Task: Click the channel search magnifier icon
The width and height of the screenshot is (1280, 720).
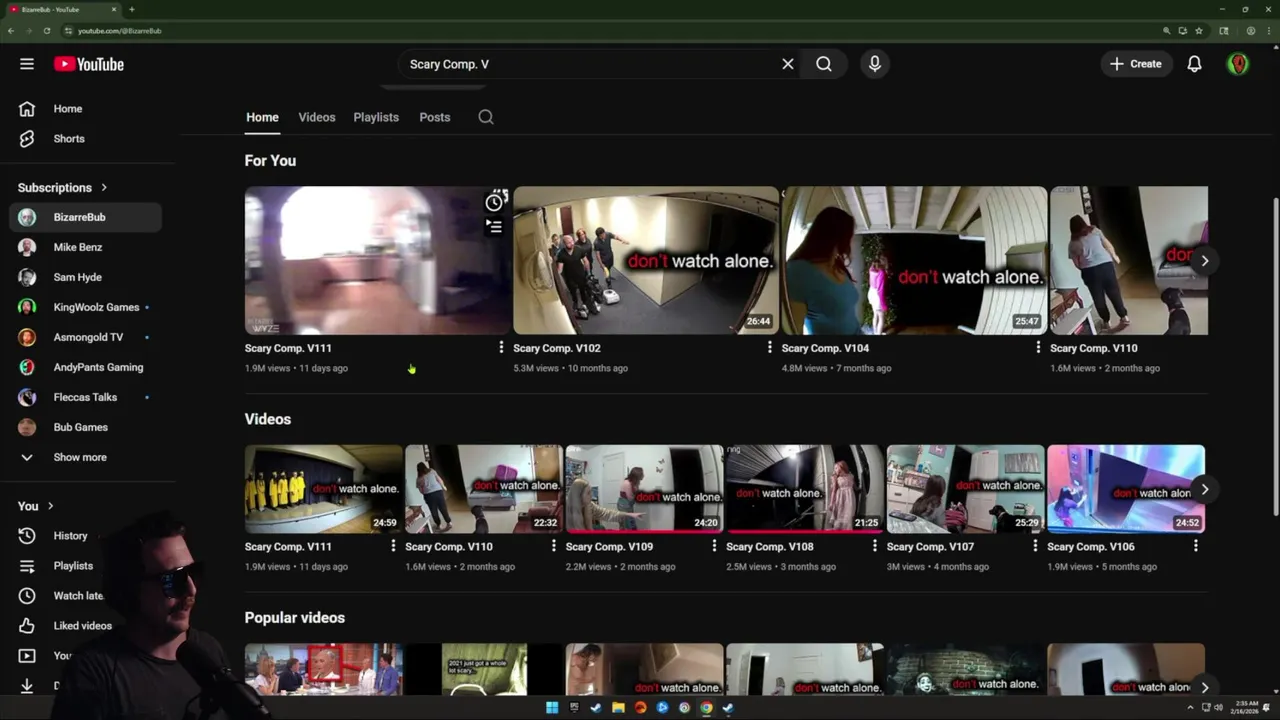Action: point(486,117)
